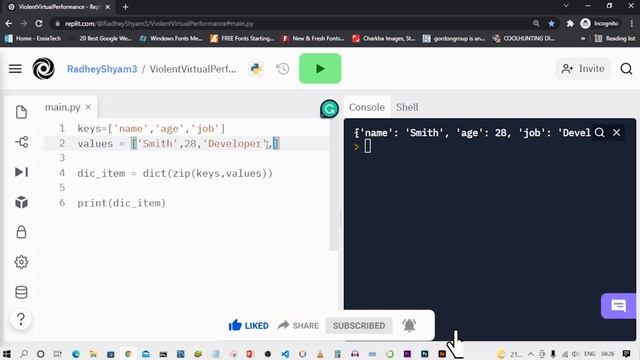Click the replit.com address bar

[286, 24]
